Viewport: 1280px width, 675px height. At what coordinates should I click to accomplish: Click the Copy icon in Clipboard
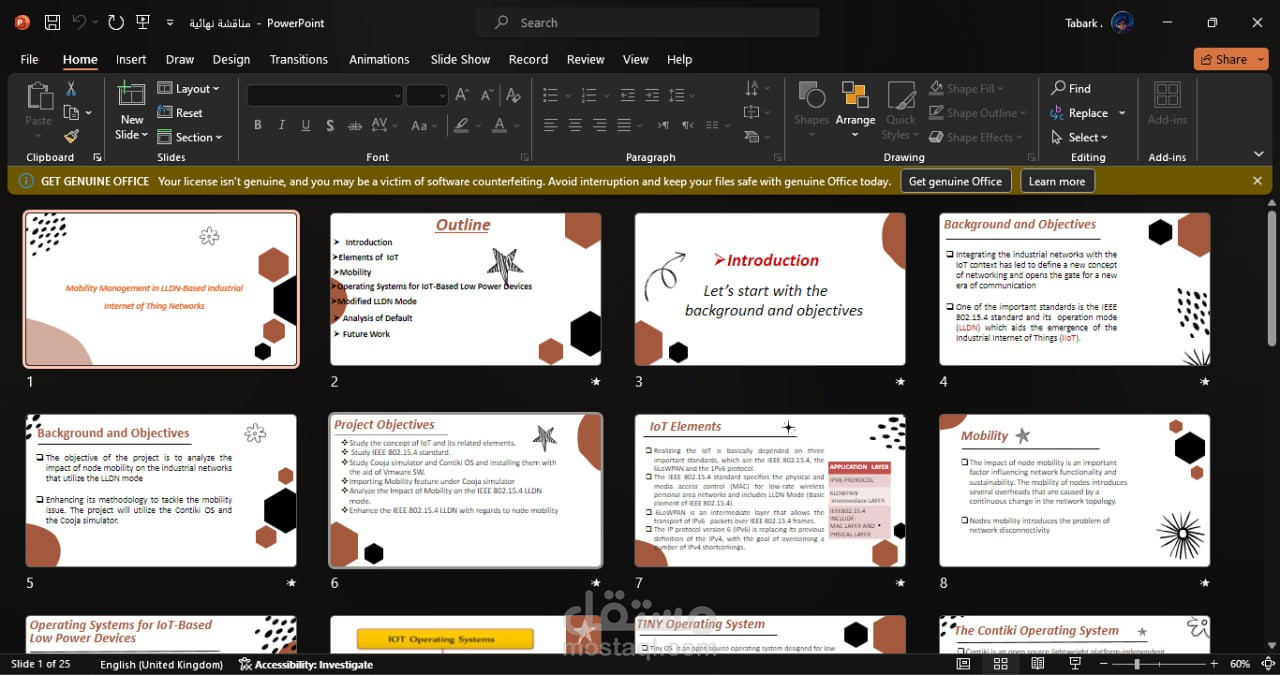coord(71,113)
